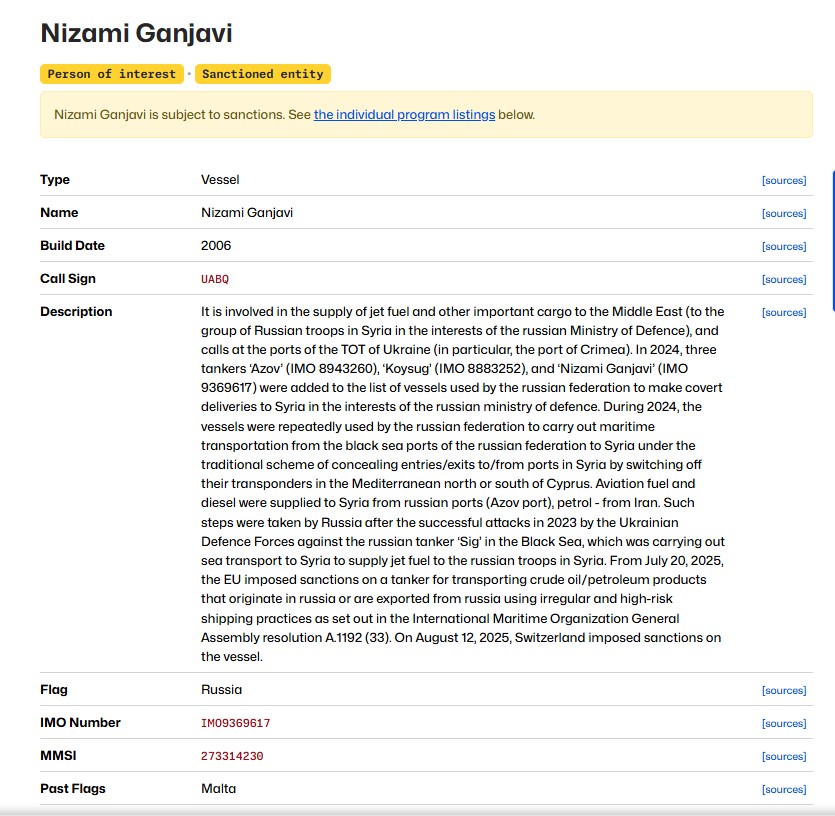Open sources for the Description field

click(783, 313)
